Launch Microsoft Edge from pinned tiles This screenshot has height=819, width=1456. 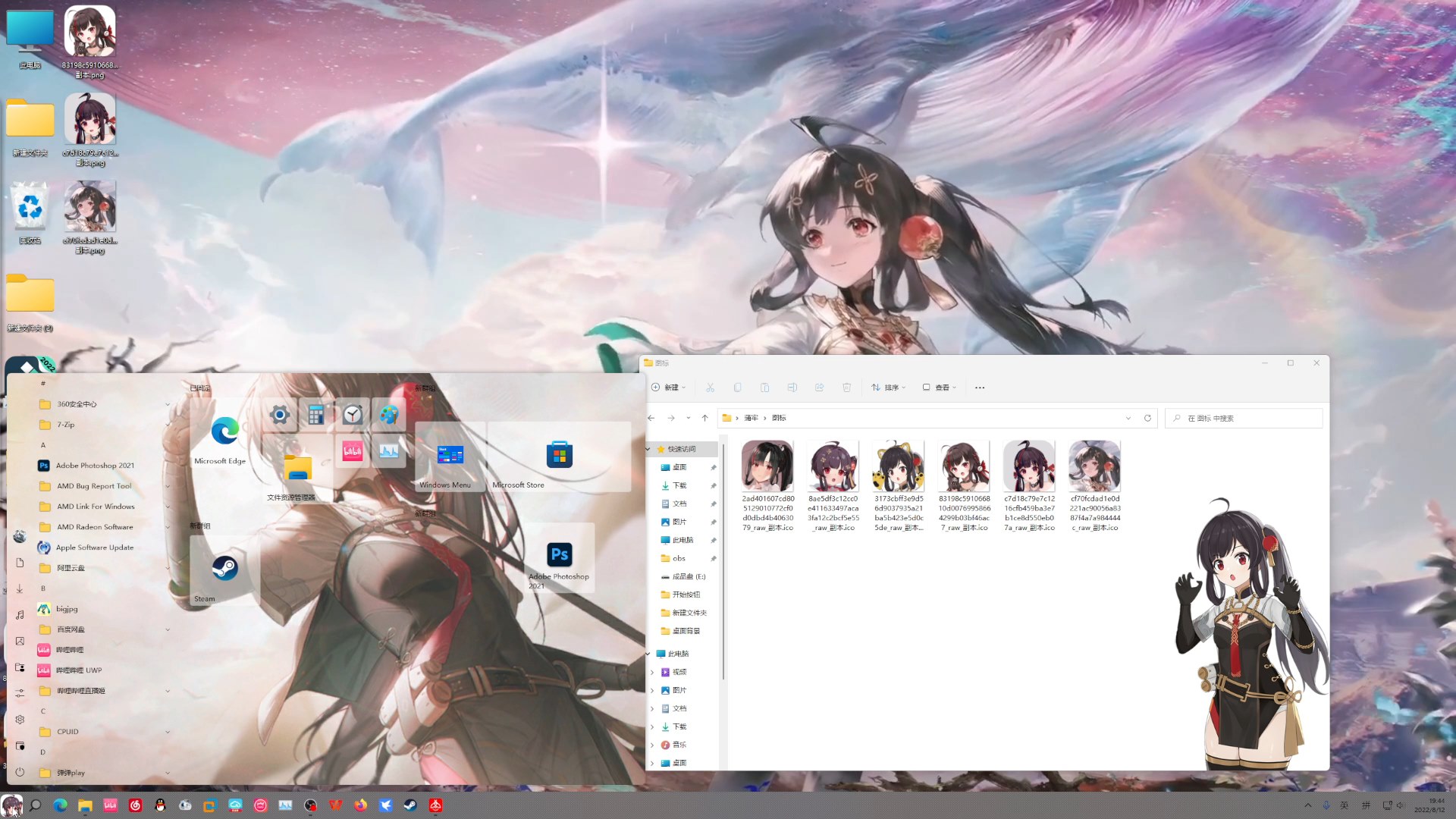[x=224, y=433]
